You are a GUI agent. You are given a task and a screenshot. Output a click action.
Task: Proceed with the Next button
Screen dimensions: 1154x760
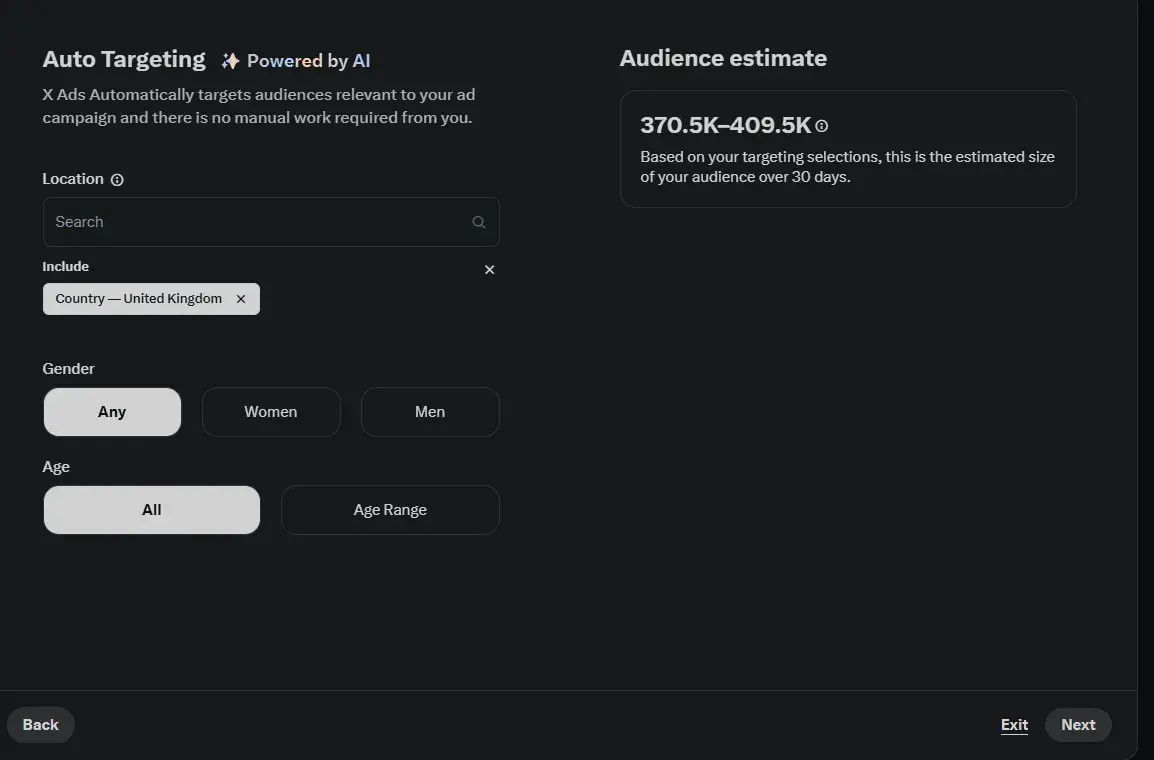click(x=1078, y=725)
